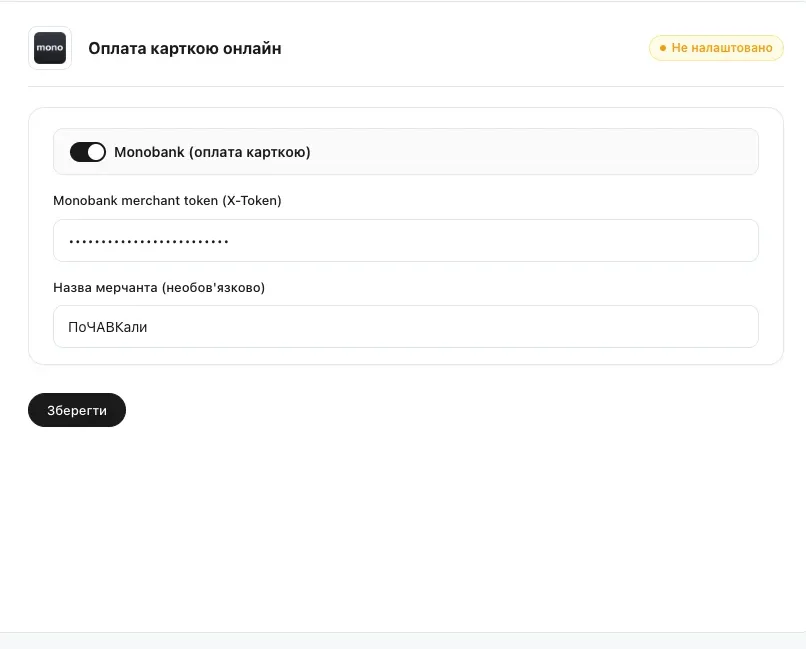This screenshot has height=649, width=806.
Task: Click the Не налаштовано status badge
Action: click(716, 48)
